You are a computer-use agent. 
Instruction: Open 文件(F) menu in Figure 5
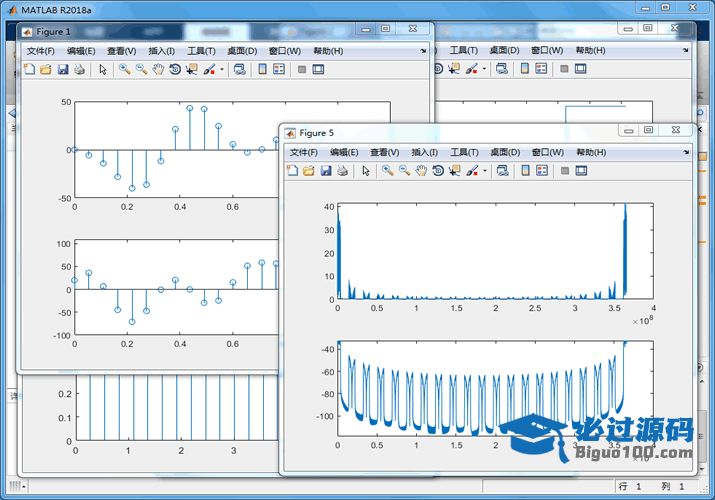(304, 151)
